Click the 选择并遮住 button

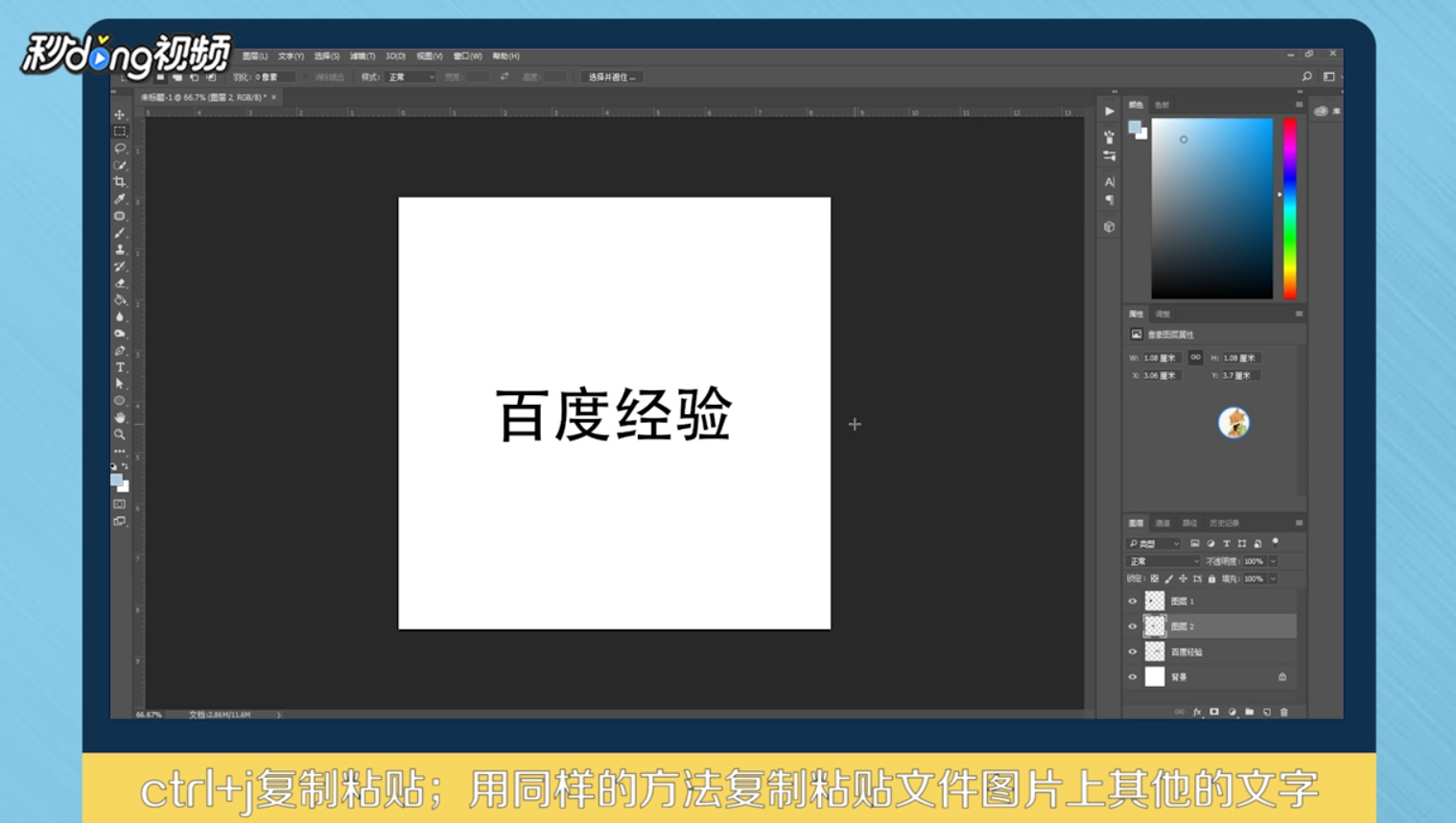point(612,77)
